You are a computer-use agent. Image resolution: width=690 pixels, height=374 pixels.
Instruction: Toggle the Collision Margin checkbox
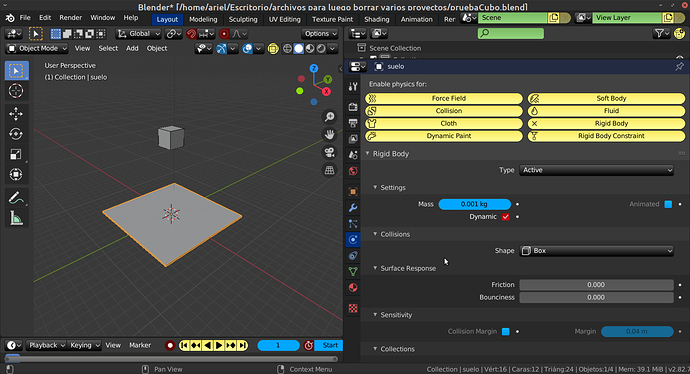pyautogui.click(x=506, y=331)
